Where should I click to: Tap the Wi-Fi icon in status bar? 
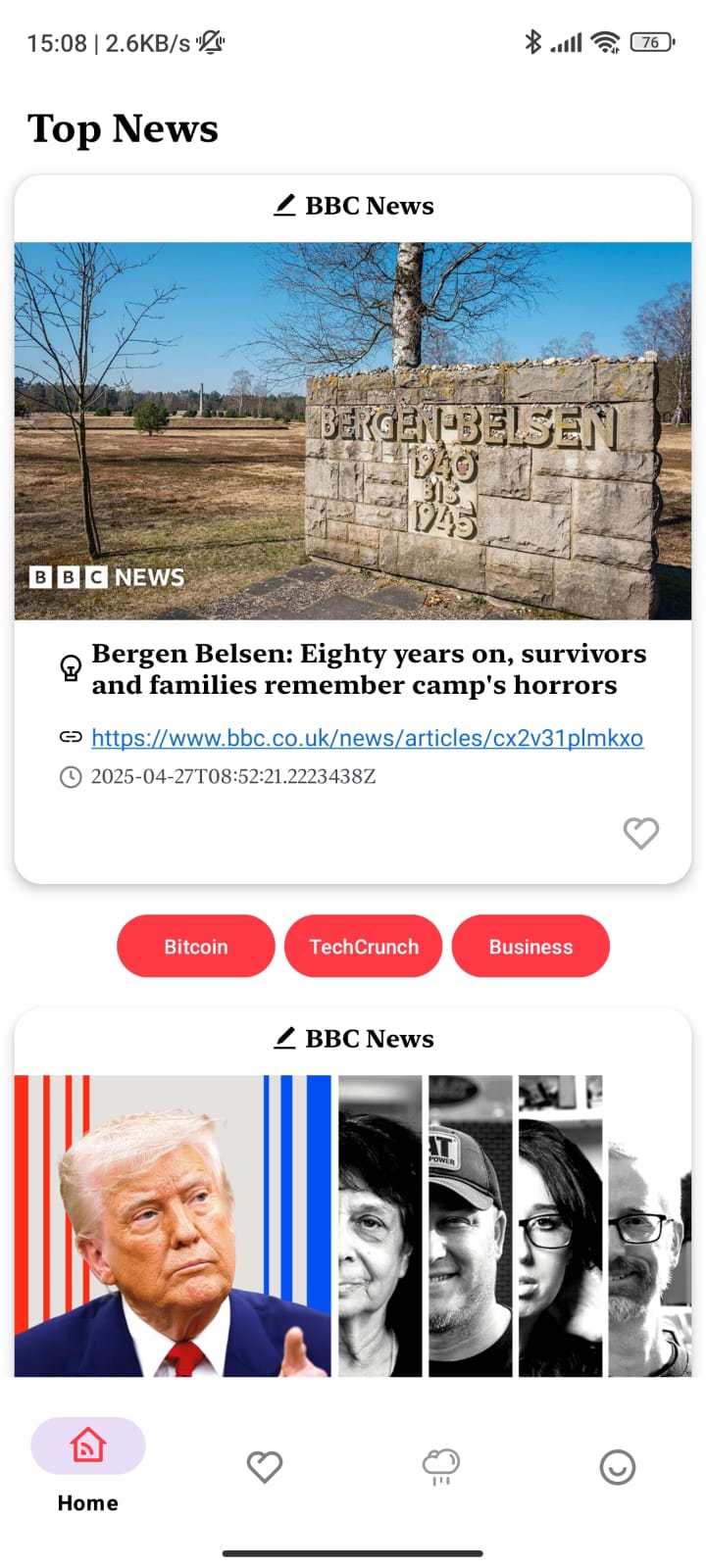606,42
